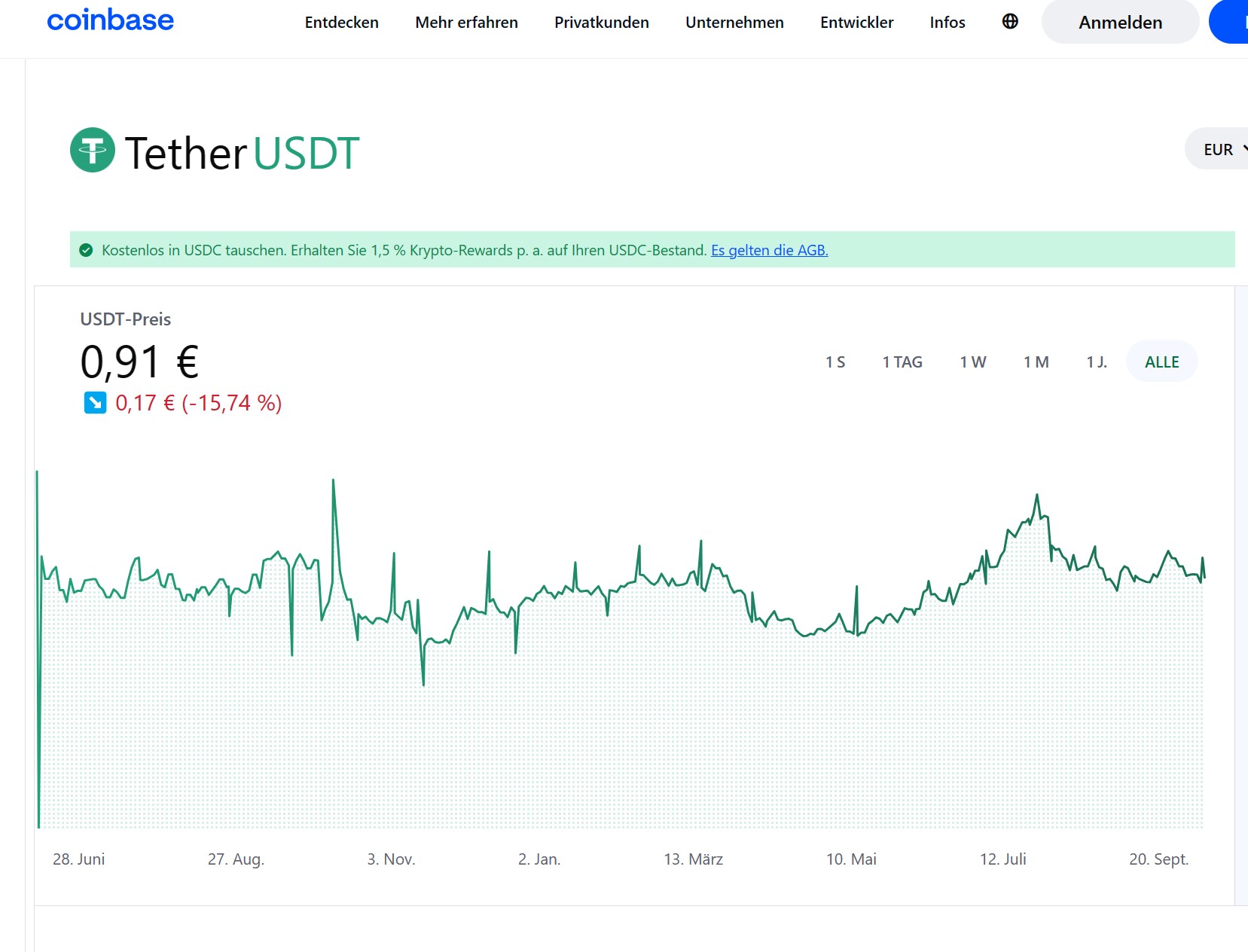Open the Mehr erfahren menu

tap(466, 23)
